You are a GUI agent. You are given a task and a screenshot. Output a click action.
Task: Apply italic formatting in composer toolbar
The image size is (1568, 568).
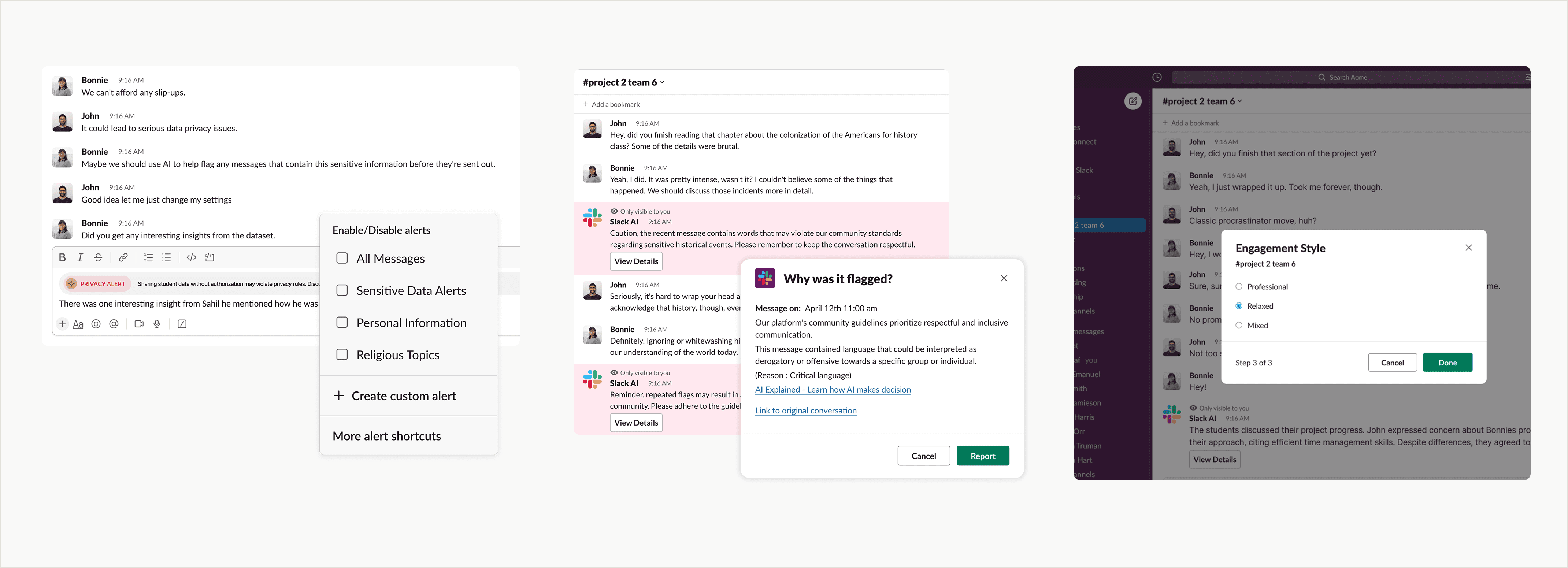point(80,257)
